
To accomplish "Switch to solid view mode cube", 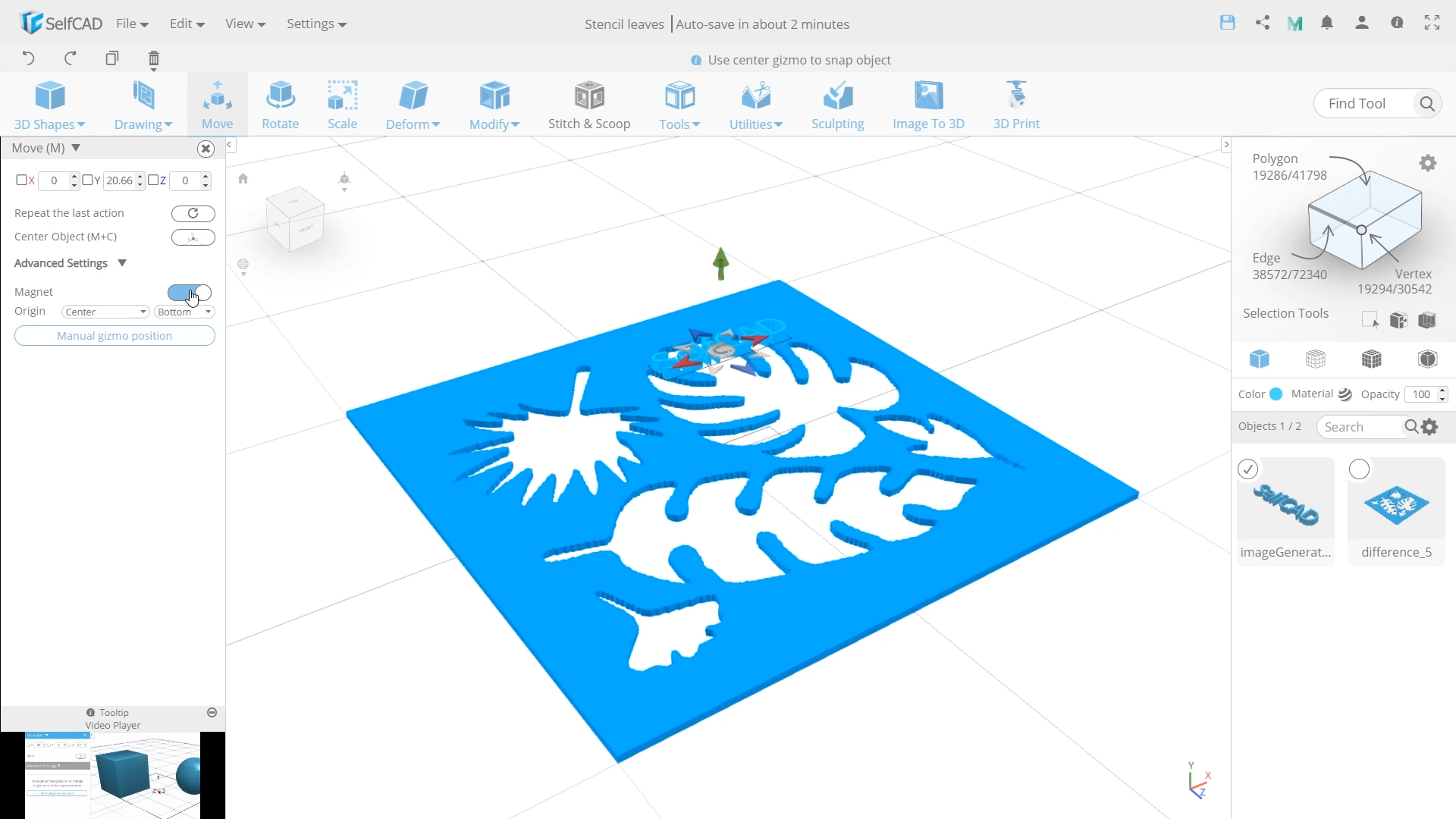I will point(1260,359).
